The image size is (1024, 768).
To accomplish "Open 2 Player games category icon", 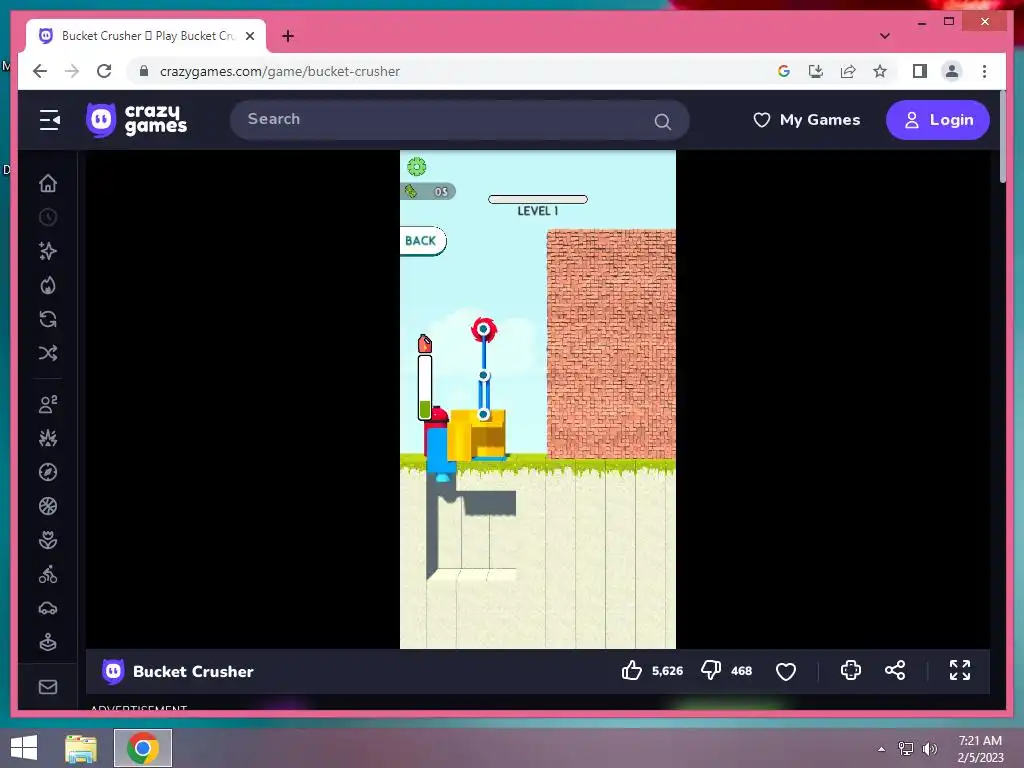I will coord(48,404).
